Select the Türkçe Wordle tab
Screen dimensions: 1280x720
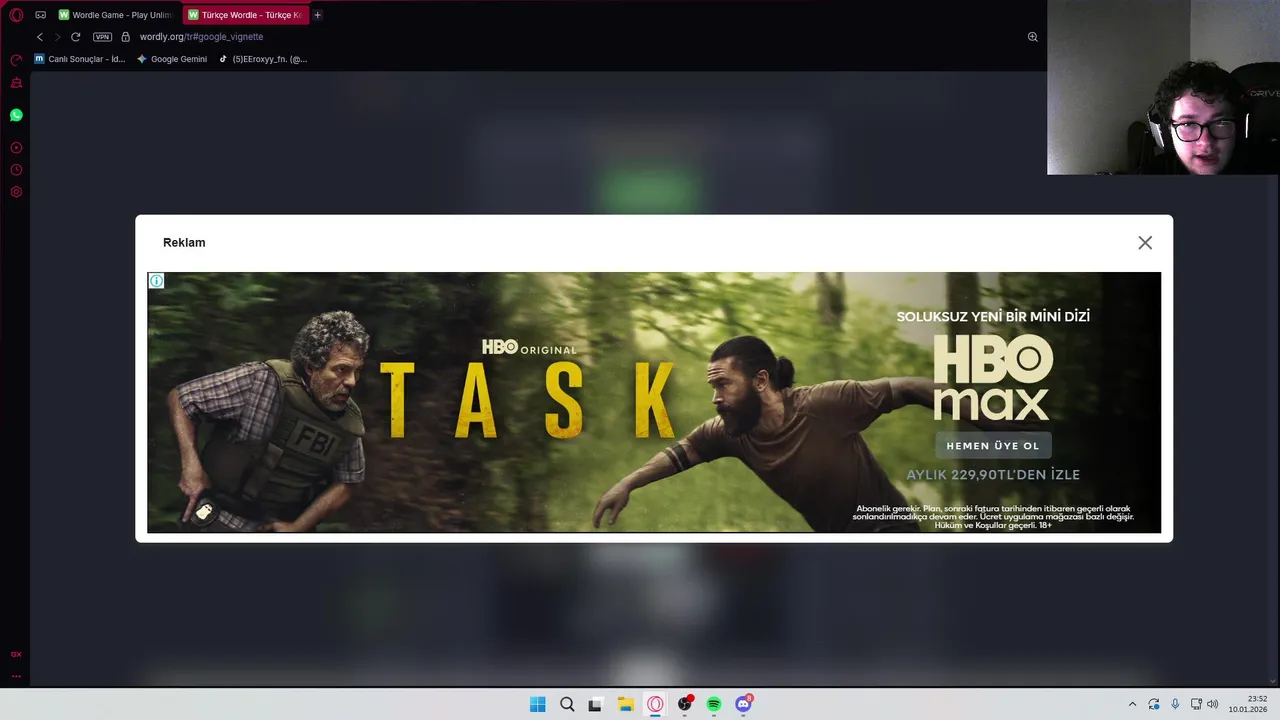[245, 15]
